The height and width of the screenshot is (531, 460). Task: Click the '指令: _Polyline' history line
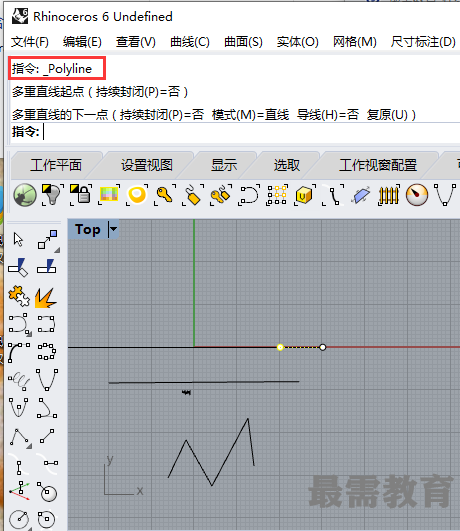click(52, 69)
